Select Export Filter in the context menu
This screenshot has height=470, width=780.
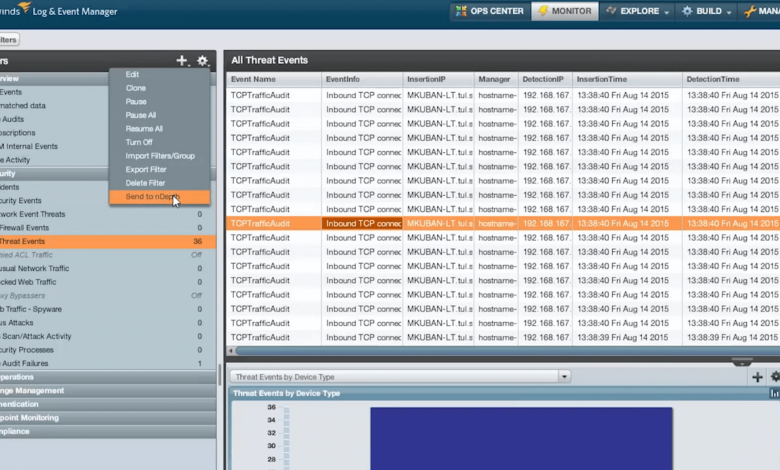coord(146,169)
